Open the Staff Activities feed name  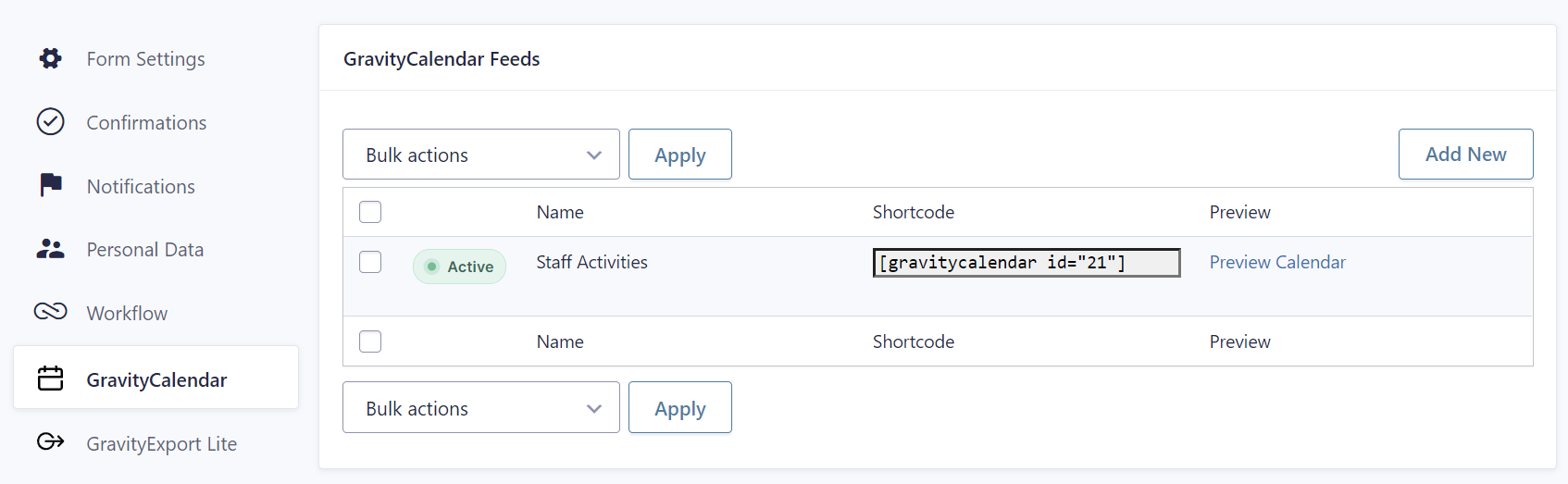click(591, 263)
